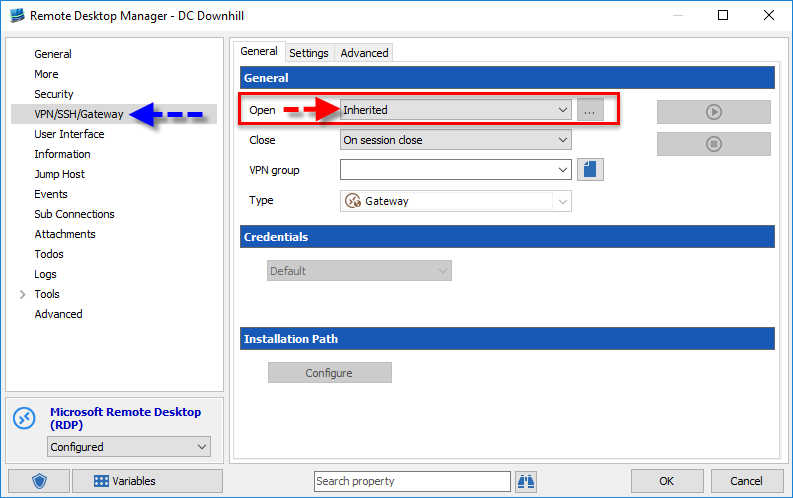Click the Microsoft Remote Desktop RDP icon

click(x=25, y=418)
